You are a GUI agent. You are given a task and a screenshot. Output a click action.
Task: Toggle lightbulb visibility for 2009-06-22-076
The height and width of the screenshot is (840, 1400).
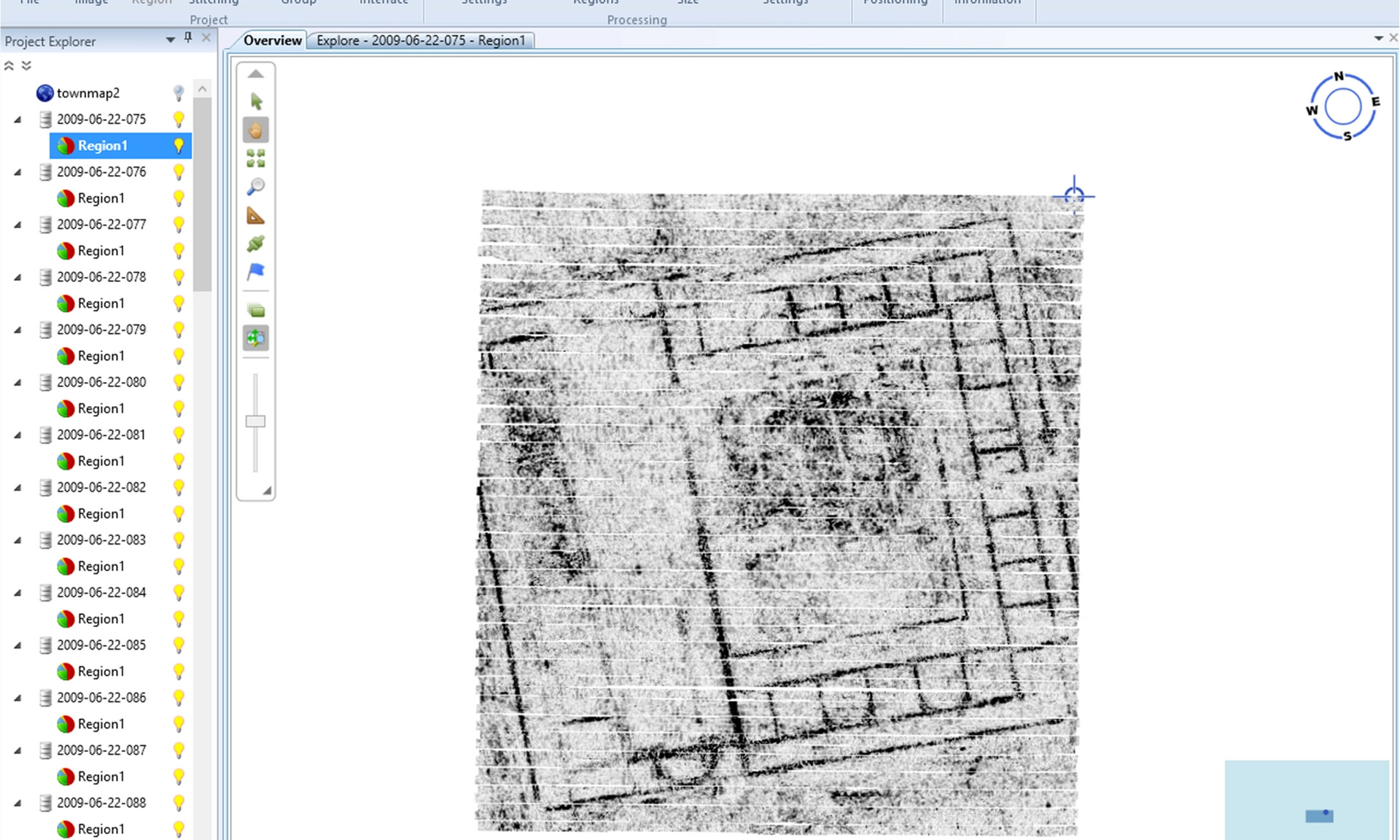pos(179,172)
